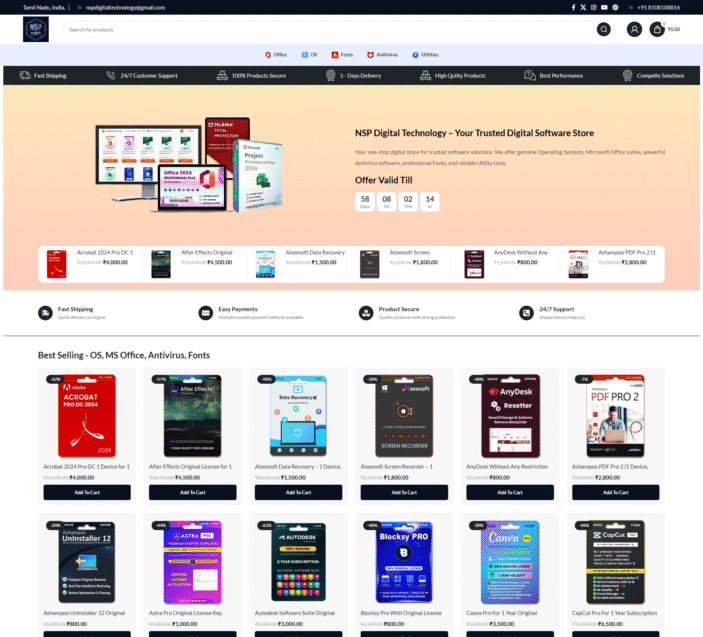The image size is (703, 637).
Task: Add Acrobat 2024 Pro DC to cart
Action: click(87, 492)
